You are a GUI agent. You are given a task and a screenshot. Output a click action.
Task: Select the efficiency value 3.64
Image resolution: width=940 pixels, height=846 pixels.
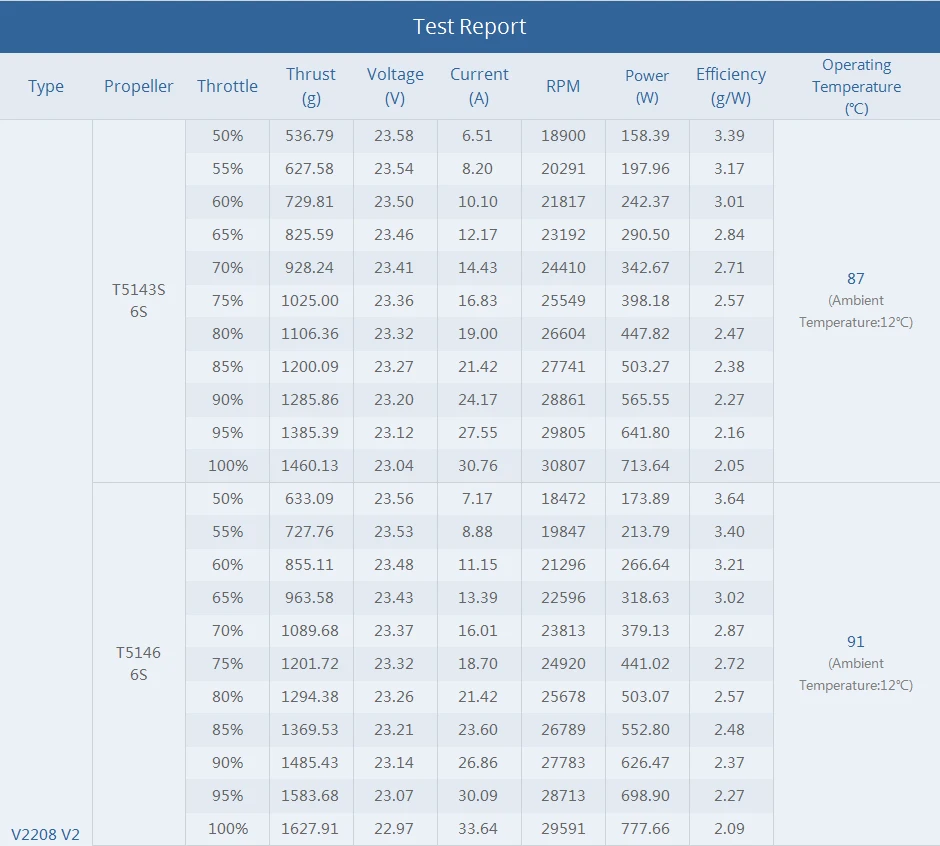pyautogui.click(x=729, y=498)
